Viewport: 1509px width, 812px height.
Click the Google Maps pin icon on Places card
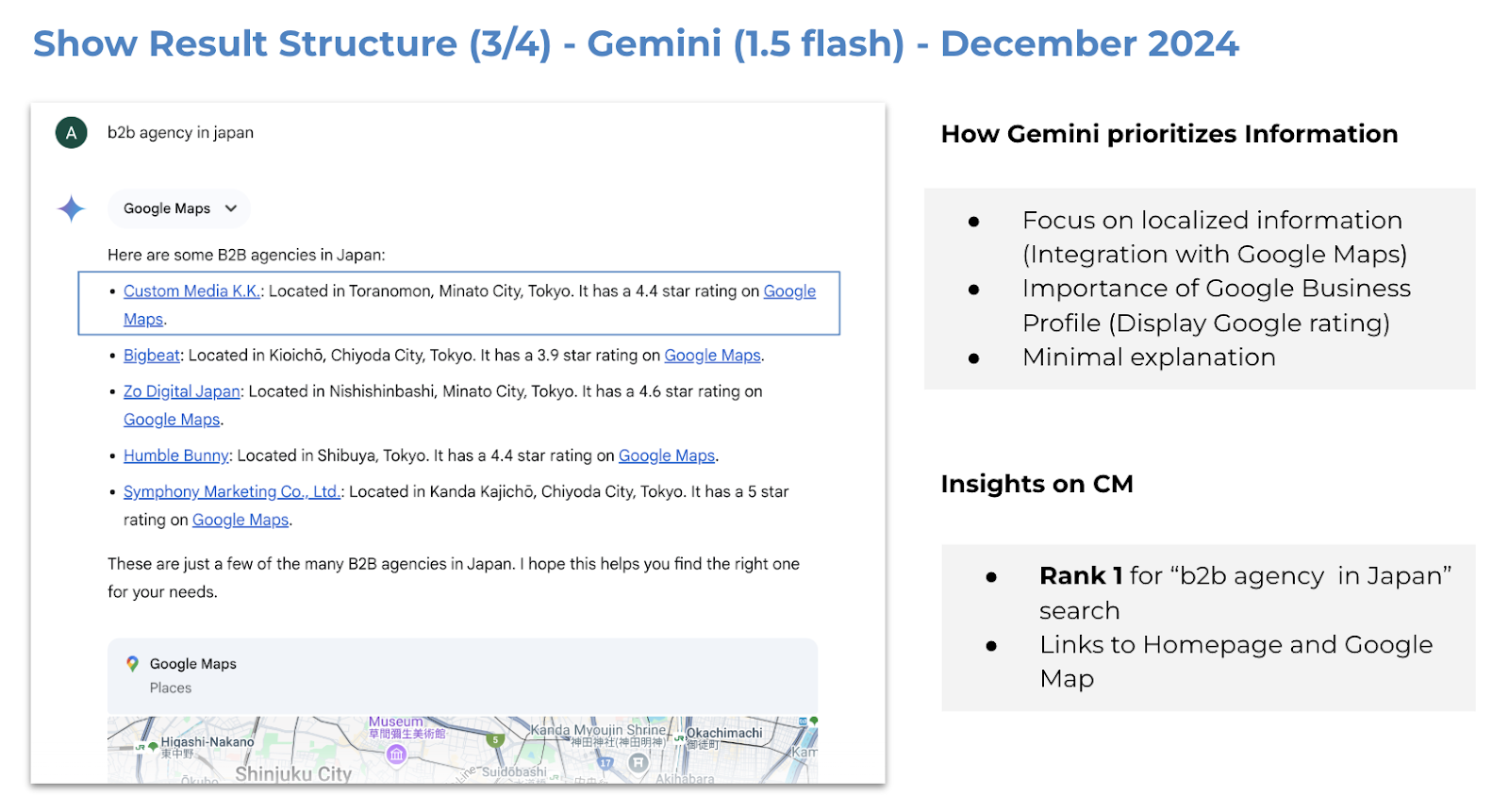click(133, 664)
